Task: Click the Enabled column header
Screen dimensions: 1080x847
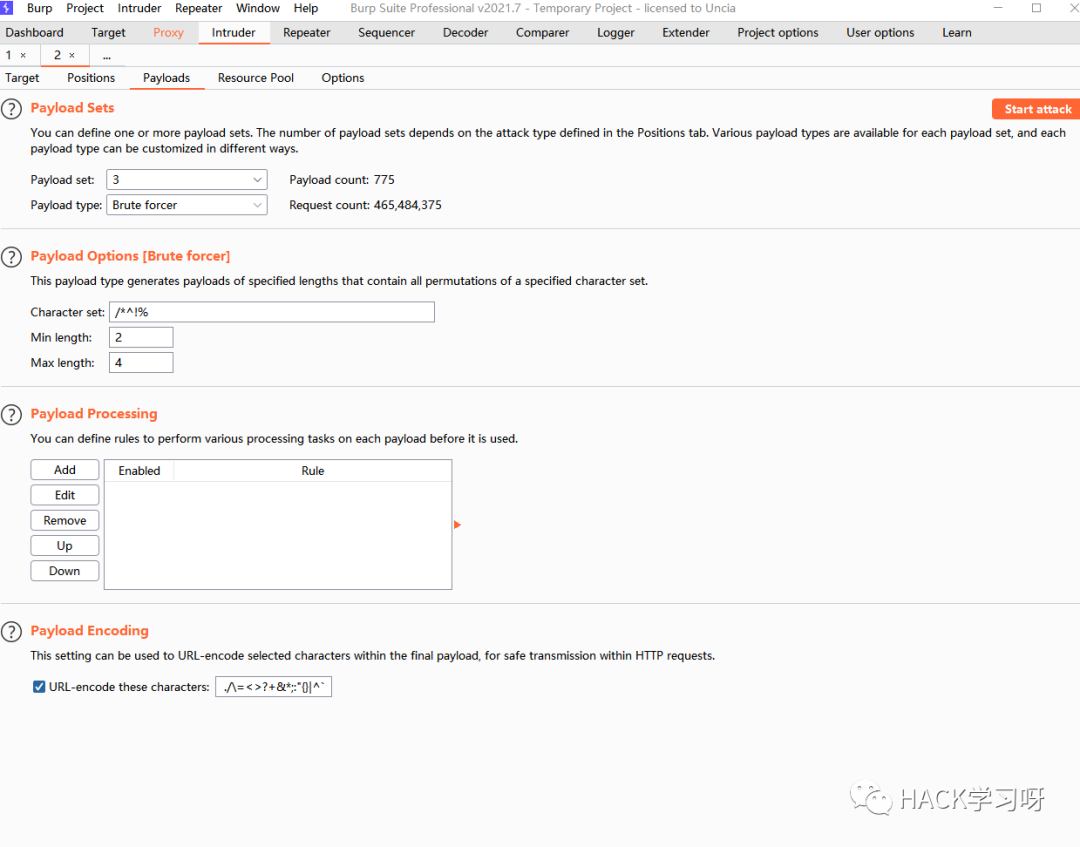Action: (x=139, y=471)
